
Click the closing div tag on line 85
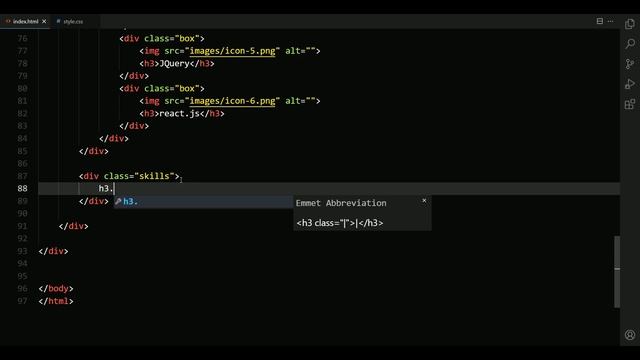pyautogui.click(x=93, y=151)
